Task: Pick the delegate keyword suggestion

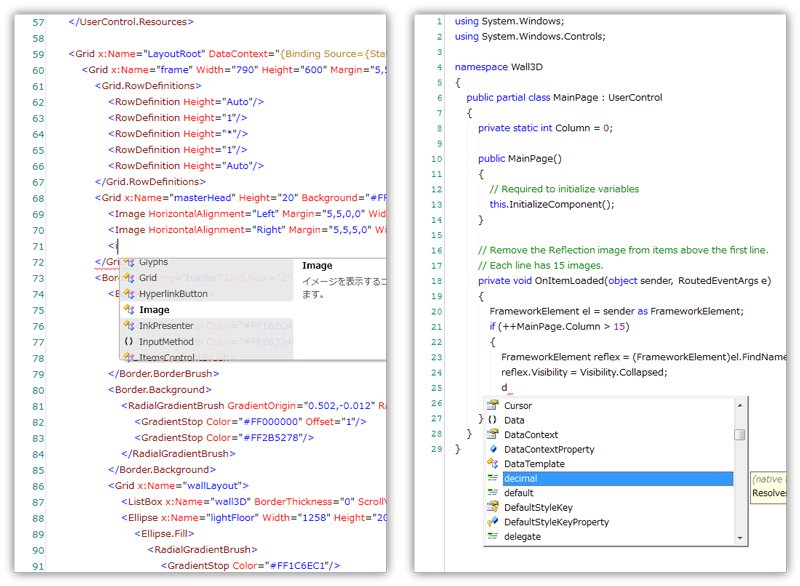Action: pyautogui.click(x=522, y=537)
